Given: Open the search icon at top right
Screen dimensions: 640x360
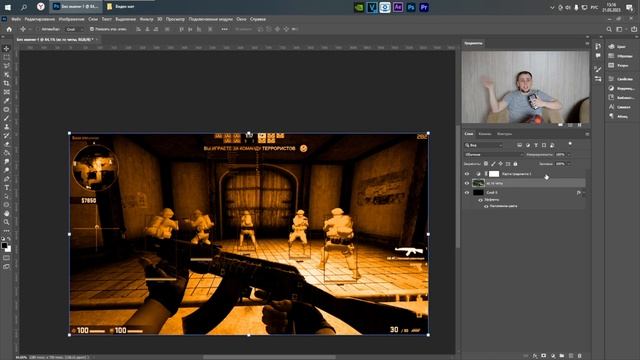Looking at the screenshot, I should tap(609, 29).
